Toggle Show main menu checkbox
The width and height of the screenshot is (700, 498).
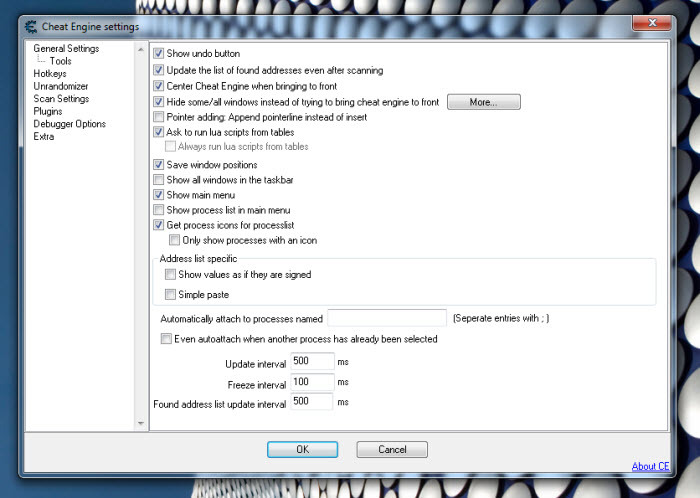pyautogui.click(x=158, y=195)
